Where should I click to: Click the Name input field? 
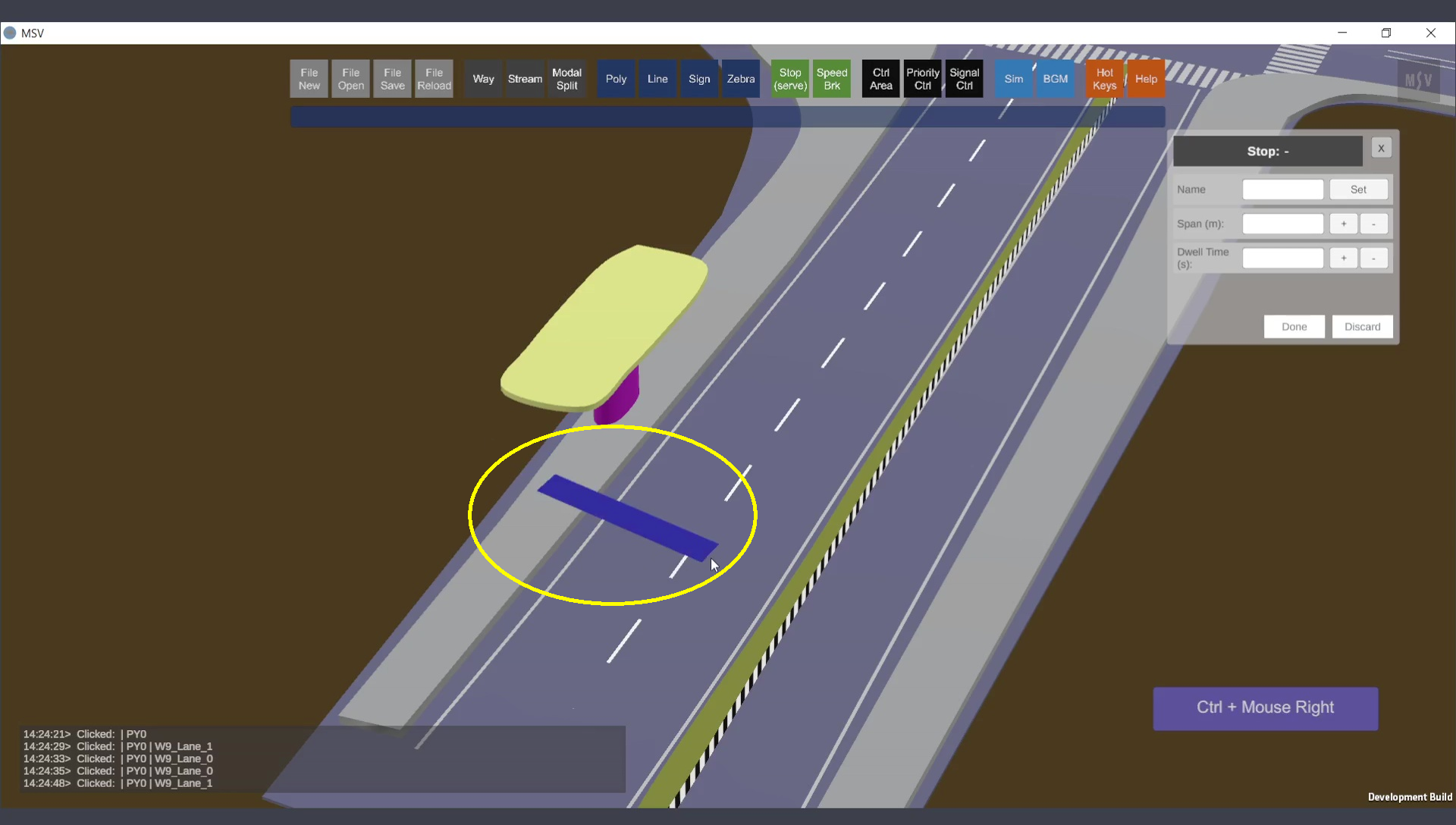pyautogui.click(x=1282, y=190)
